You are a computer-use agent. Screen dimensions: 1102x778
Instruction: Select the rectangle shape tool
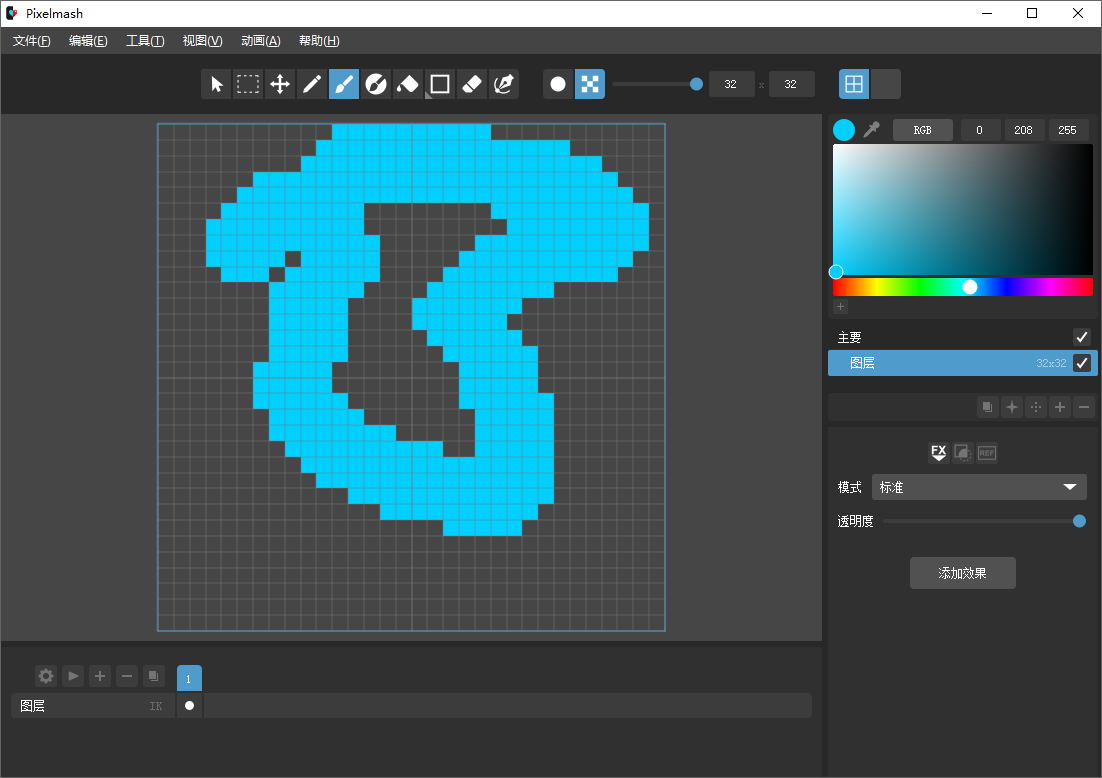coord(440,84)
